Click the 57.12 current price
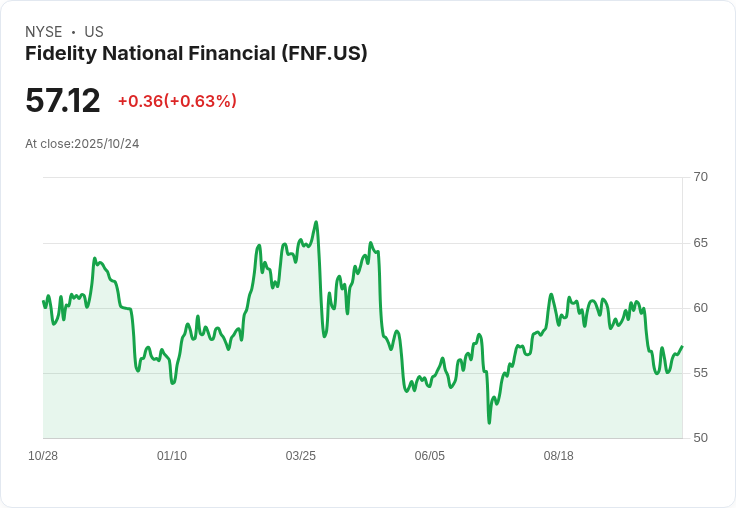The image size is (736, 508). point(63,101)
